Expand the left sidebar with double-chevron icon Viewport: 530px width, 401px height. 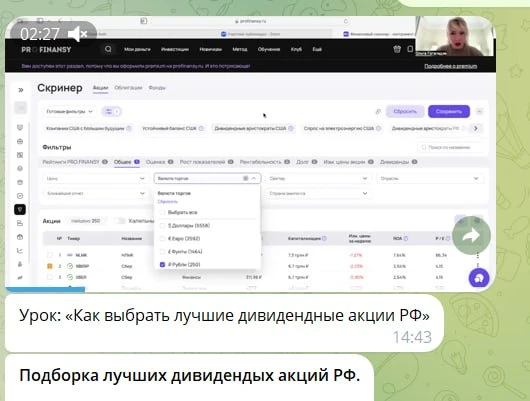point(21,90)
